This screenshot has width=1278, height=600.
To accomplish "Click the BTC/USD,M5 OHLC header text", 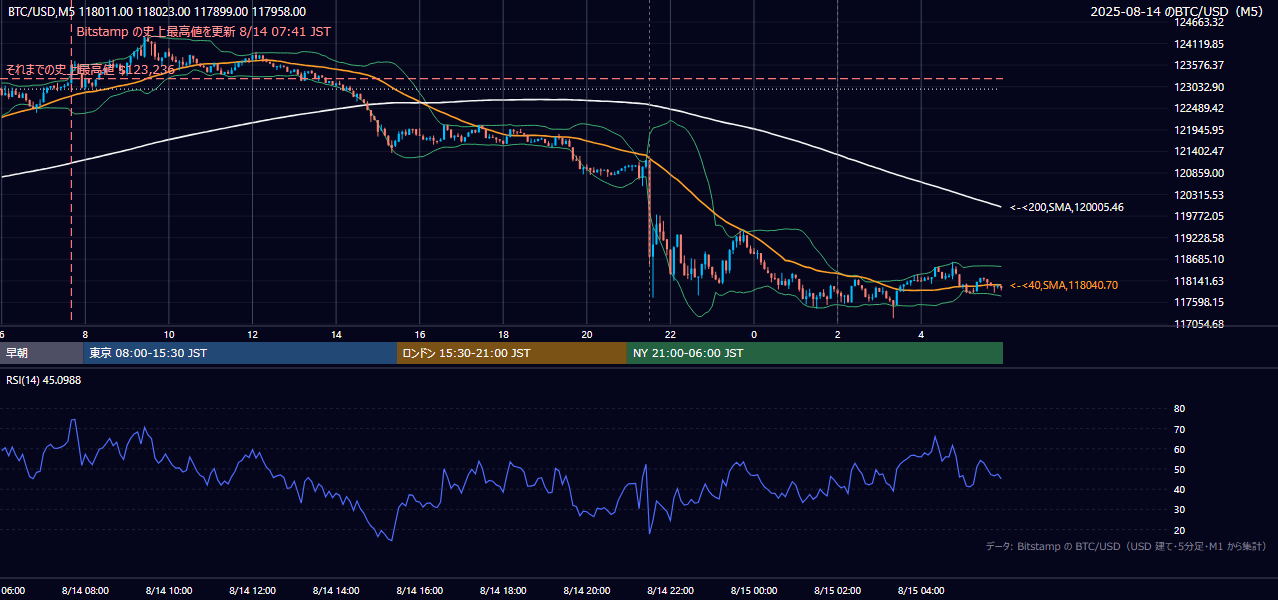I will tap(157, 12).
